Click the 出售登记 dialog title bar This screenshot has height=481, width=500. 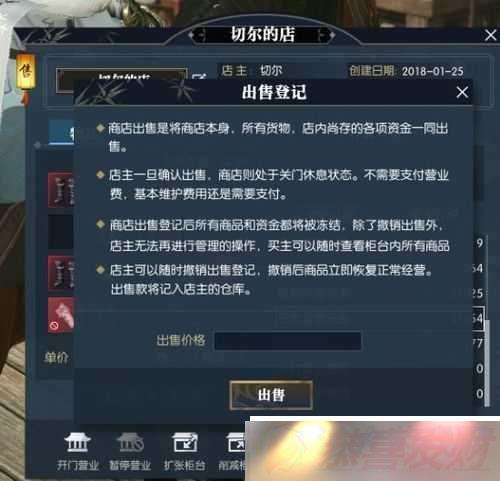pos(273,92)
